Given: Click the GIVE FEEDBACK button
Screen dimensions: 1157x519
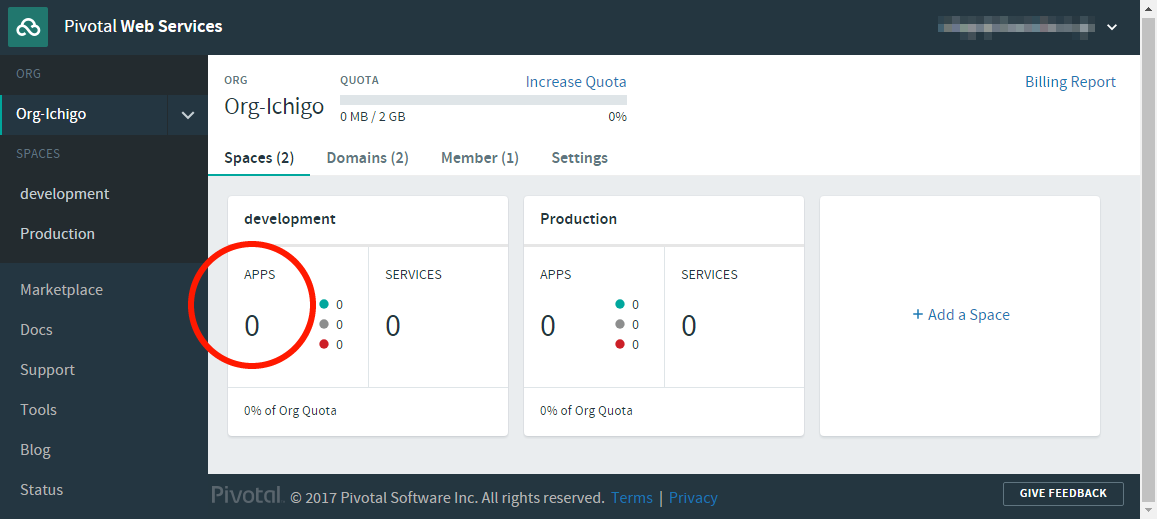Looking at the screenshot, I should (1063, 493).
